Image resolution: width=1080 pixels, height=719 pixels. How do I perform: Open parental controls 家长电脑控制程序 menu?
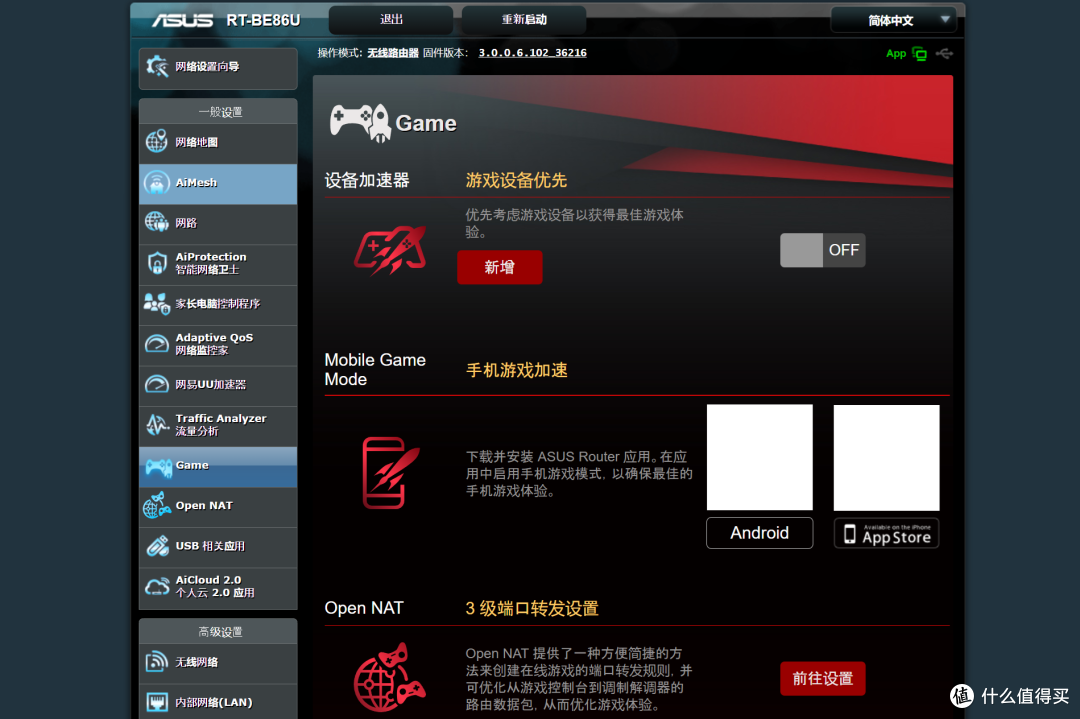(x=217, y=304)
